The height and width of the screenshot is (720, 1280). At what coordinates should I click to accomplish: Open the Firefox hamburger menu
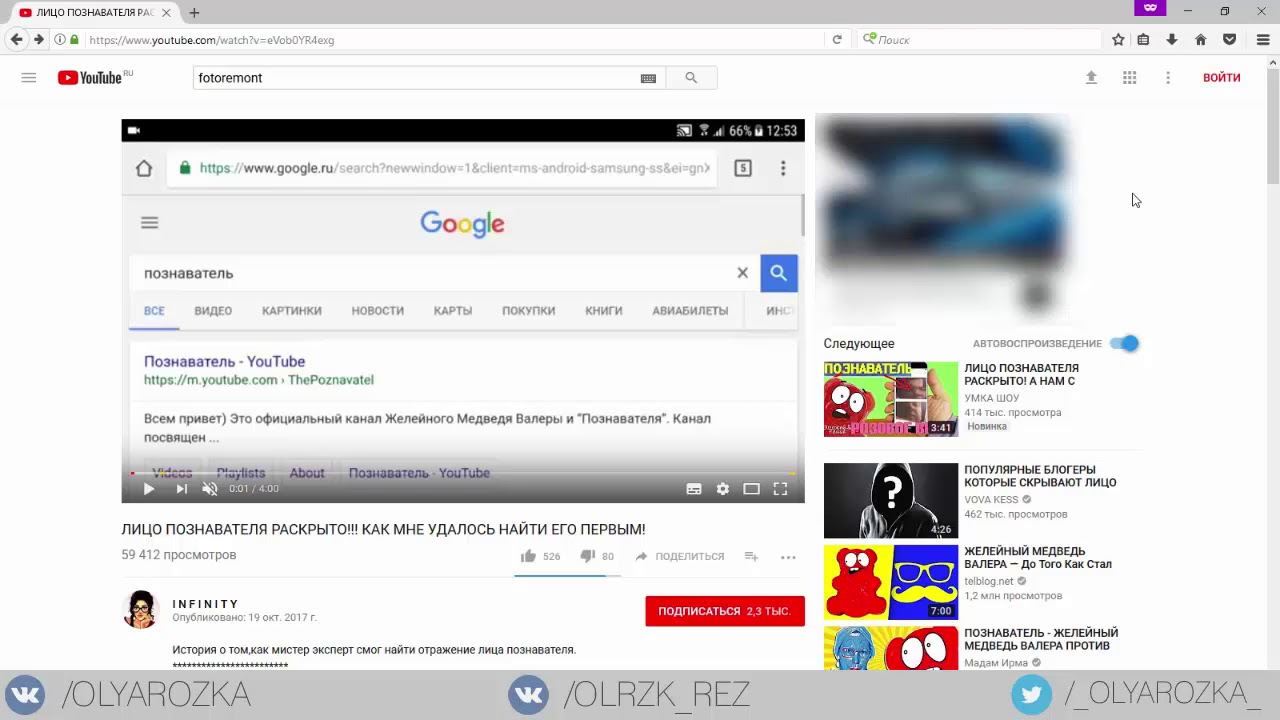1263,40
